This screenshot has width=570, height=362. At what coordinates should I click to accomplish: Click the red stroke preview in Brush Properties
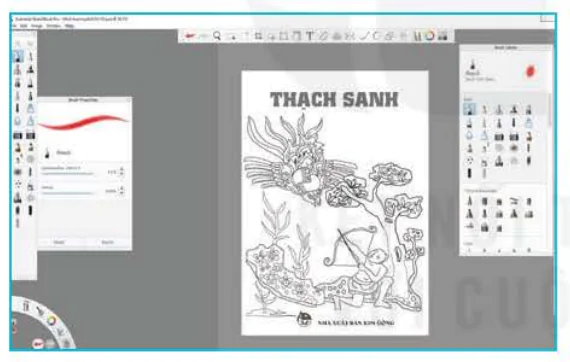(84, 122)
